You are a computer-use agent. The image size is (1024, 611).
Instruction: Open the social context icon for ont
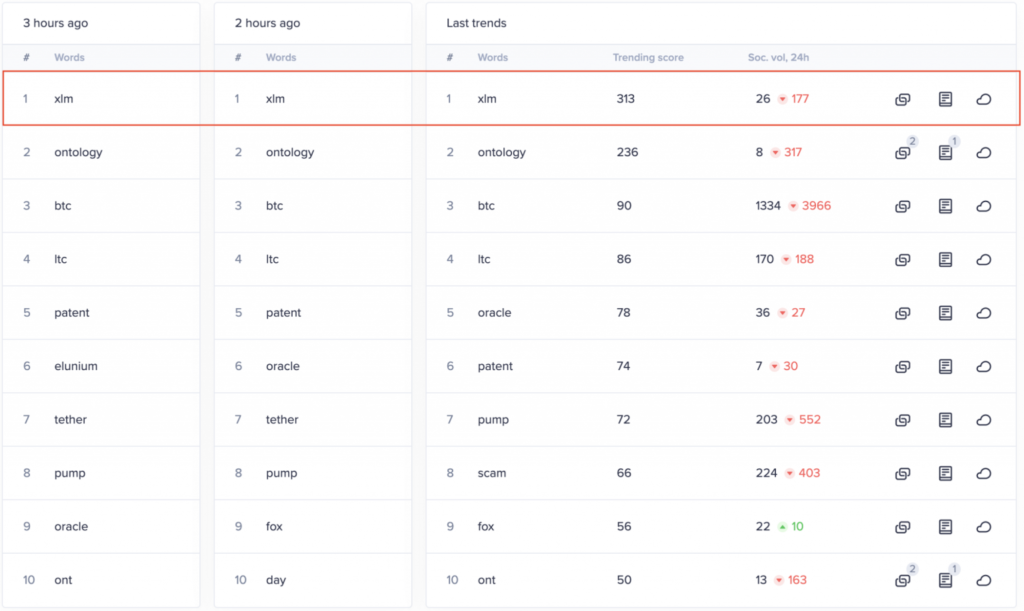tap(945, 580)
